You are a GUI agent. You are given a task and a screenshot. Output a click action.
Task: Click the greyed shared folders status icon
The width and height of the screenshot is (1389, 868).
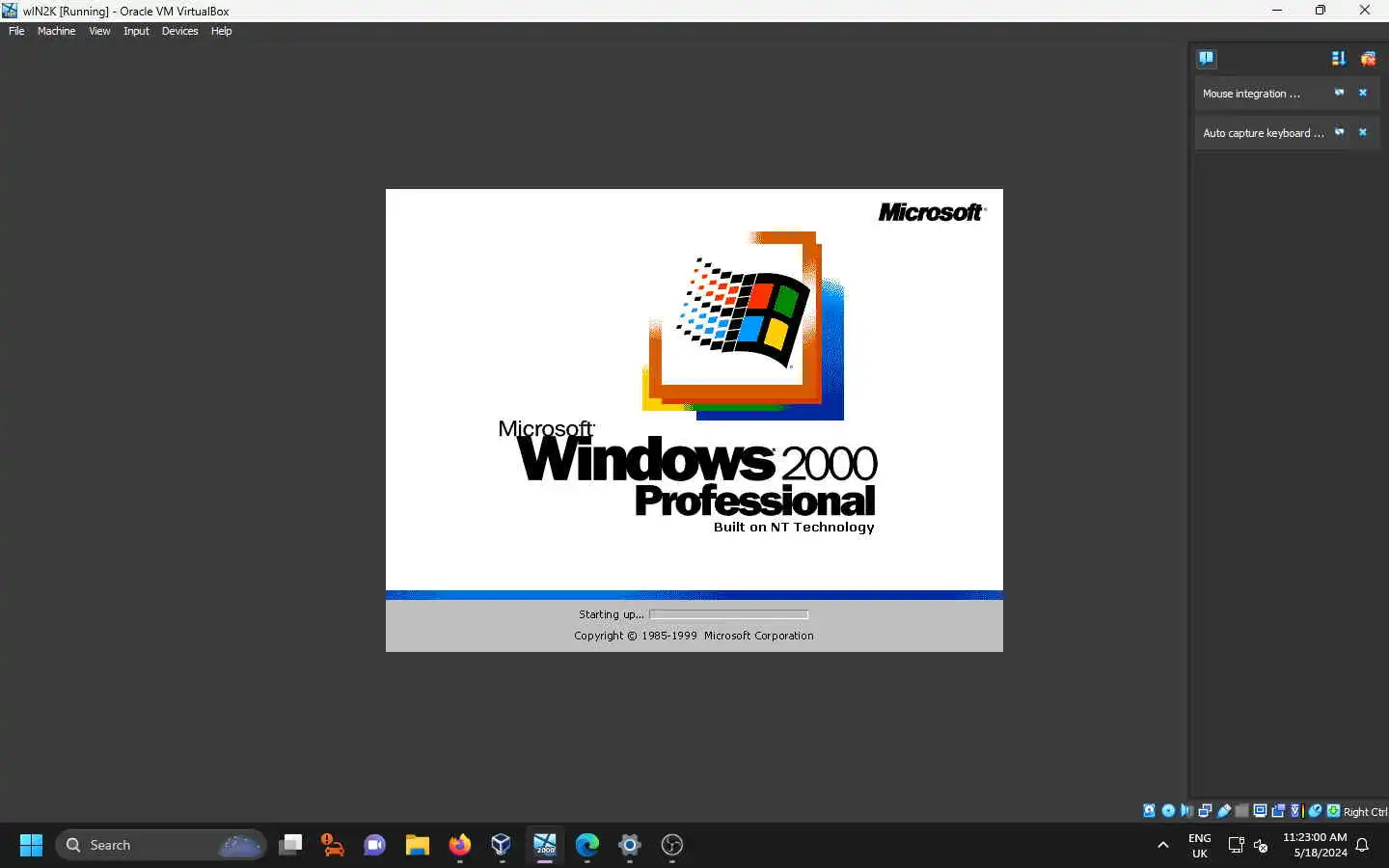coord(1241,811)
